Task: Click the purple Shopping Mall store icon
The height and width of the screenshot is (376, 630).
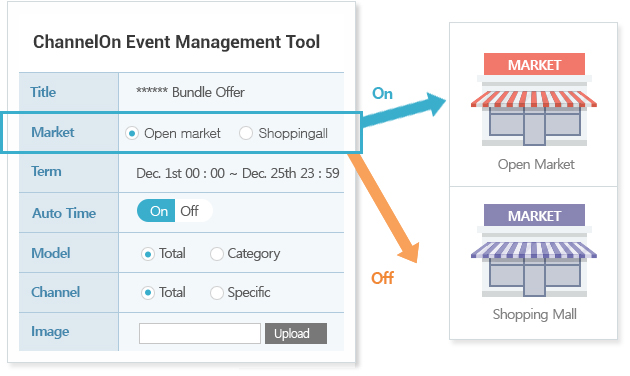Action: click(534, 250)
